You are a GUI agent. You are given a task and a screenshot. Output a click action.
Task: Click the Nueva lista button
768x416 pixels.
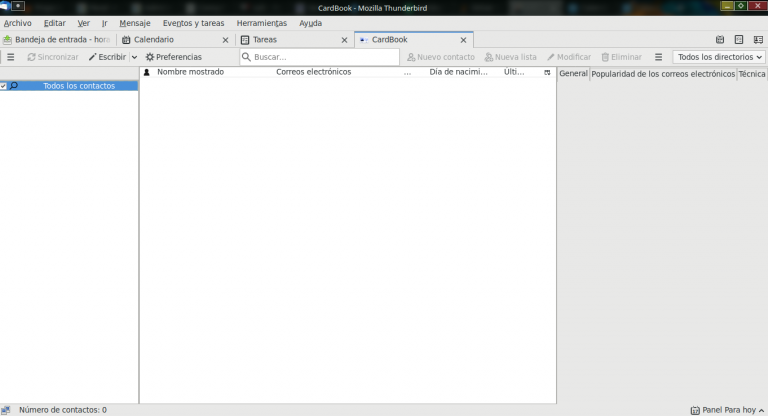(510, 57)
